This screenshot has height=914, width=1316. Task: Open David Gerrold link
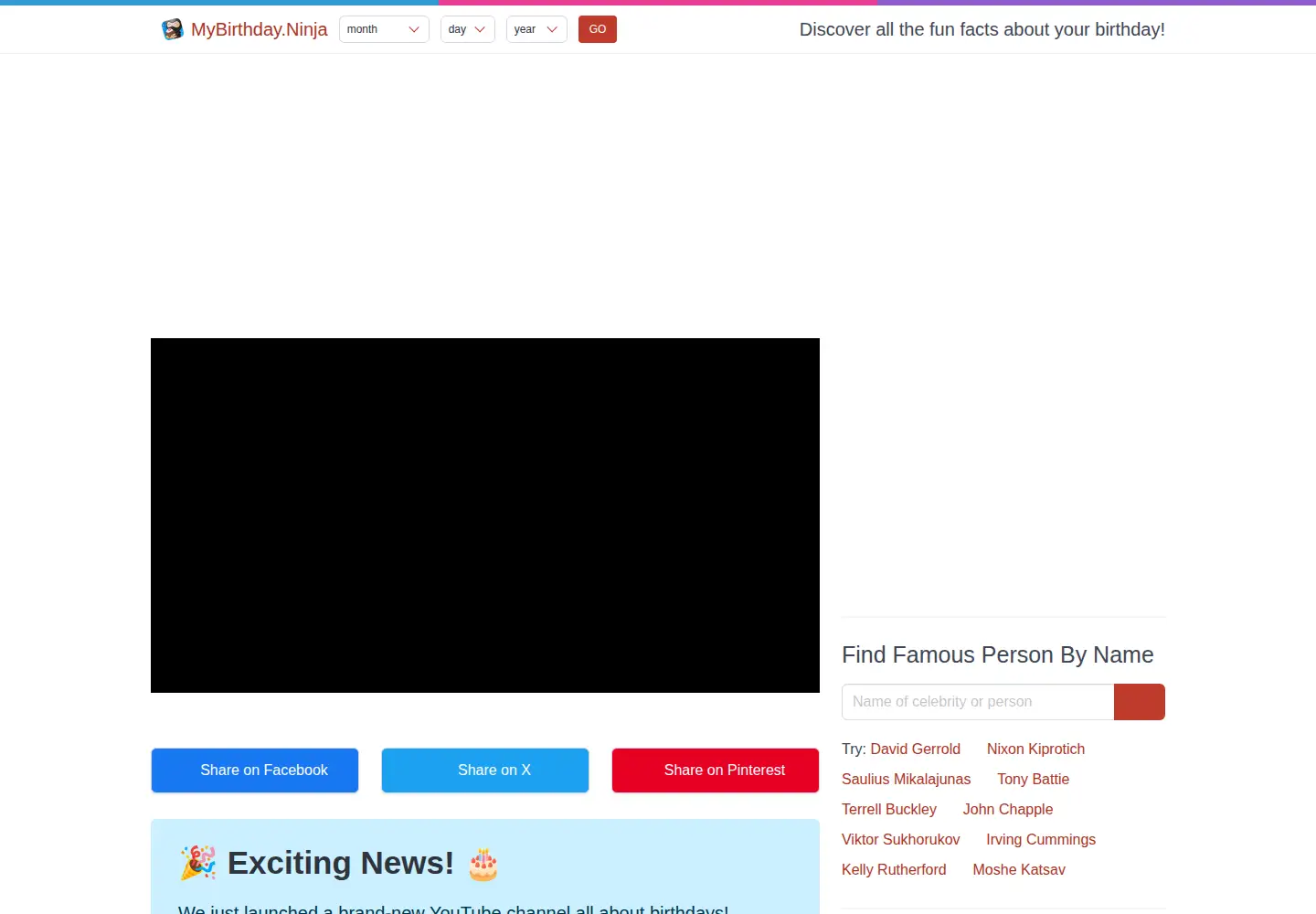point(915,749)
